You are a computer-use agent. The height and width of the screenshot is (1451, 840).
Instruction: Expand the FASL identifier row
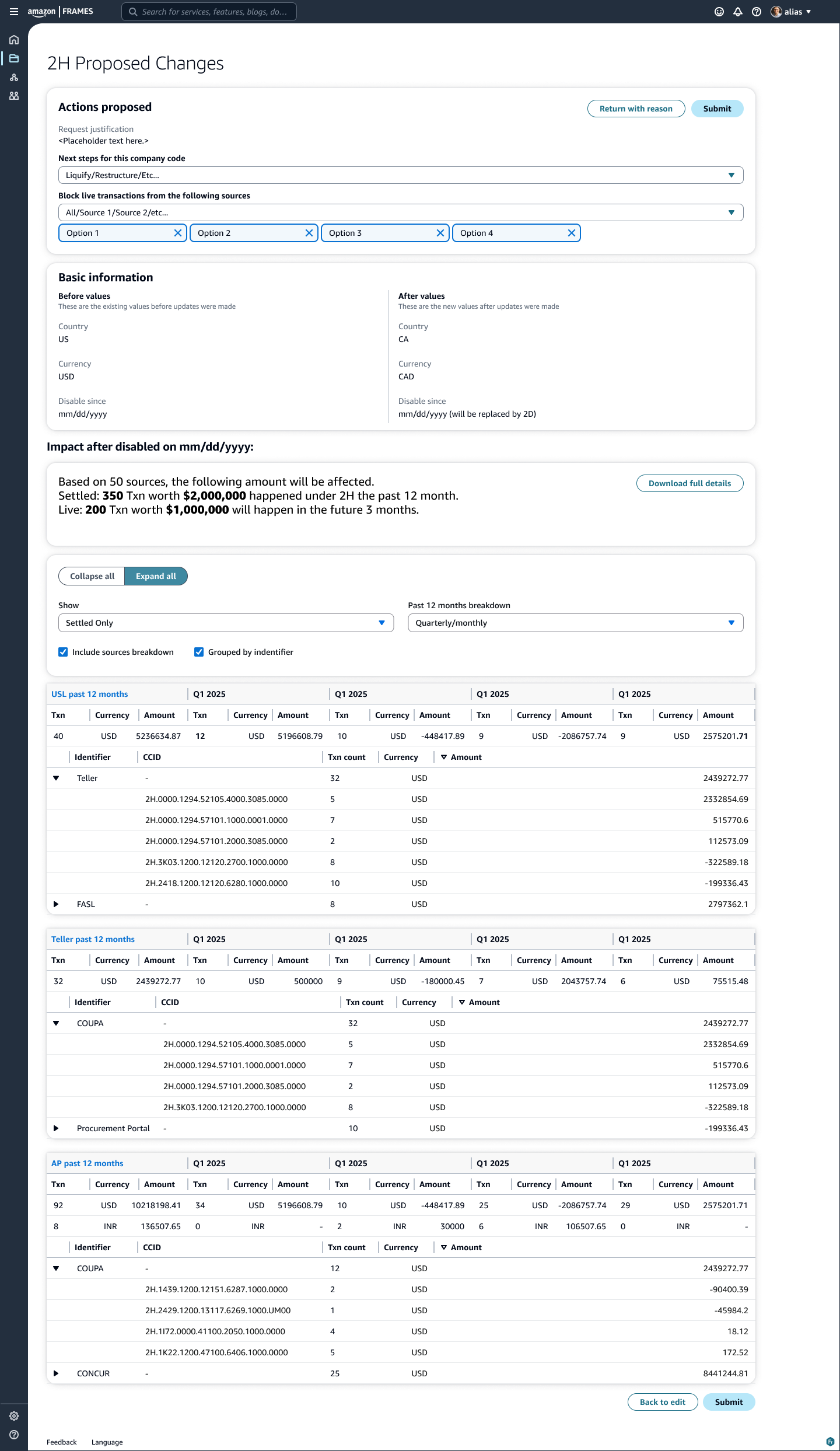pos(56,904)
